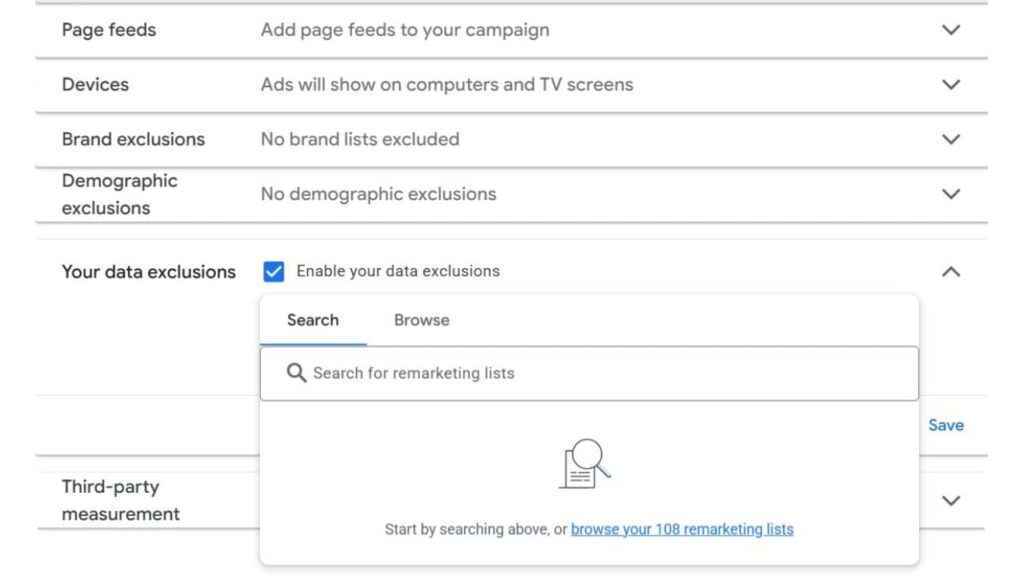Screen dimensions: 1024x576
Task: Select the Search tab
Action: click(x=312, y=319)
